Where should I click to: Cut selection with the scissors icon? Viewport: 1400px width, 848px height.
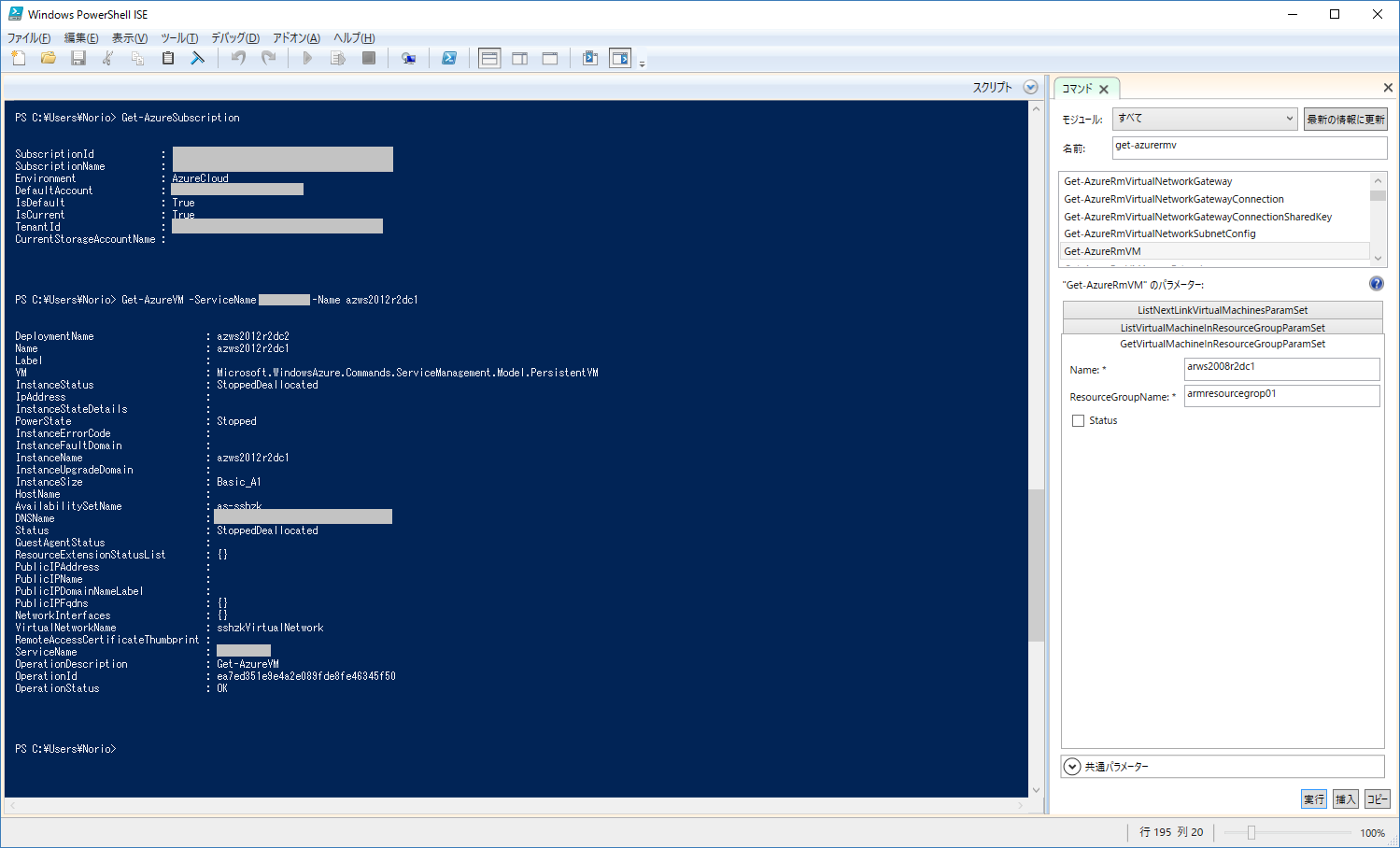pos(108,58)
